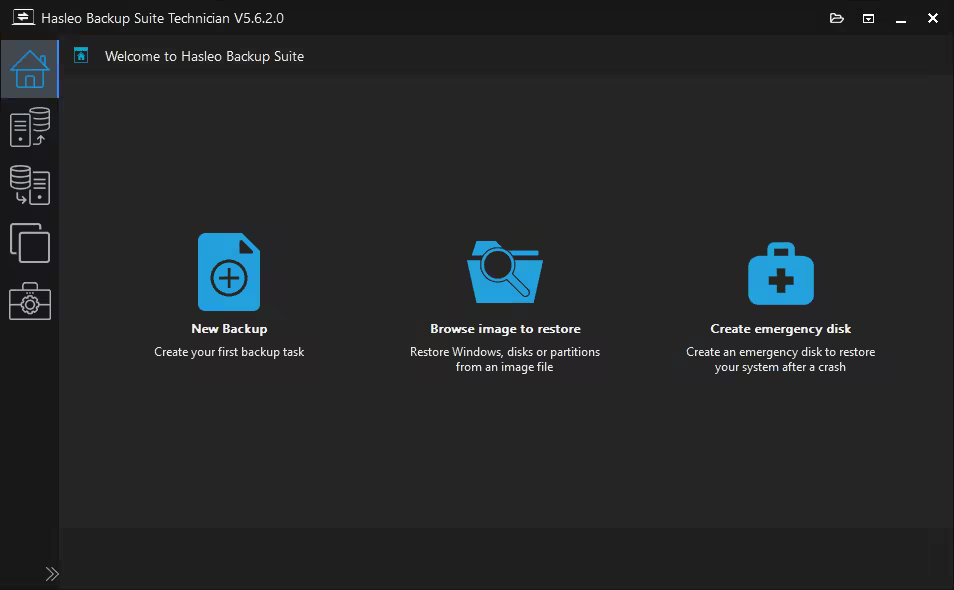Switch to the Welcome to Hasleo Backup Suite tab
The width and height of the screenshot is (954, 590).
click(x=204, y=56)
